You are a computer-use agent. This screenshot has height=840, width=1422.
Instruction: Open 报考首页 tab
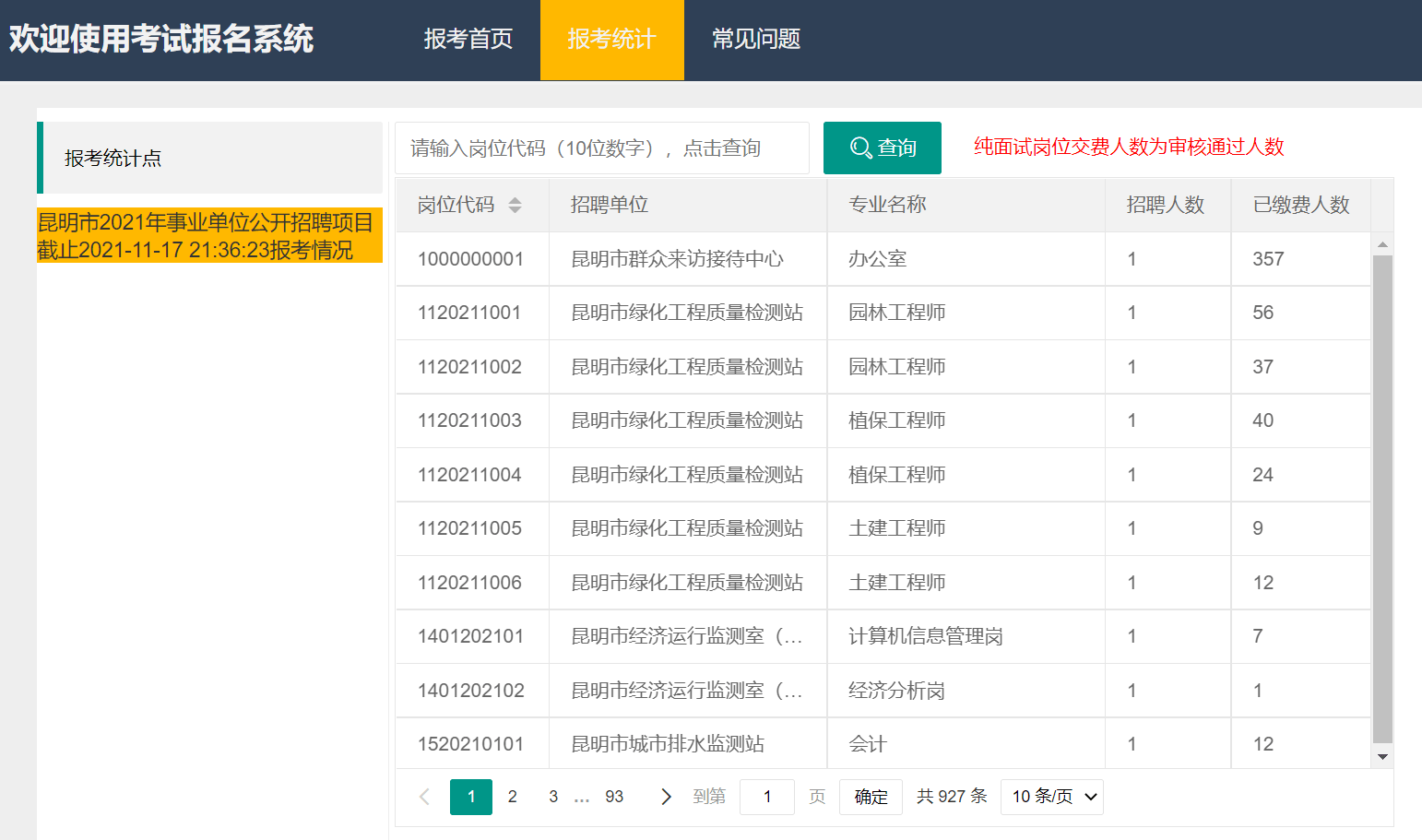(x=468, y=40)
